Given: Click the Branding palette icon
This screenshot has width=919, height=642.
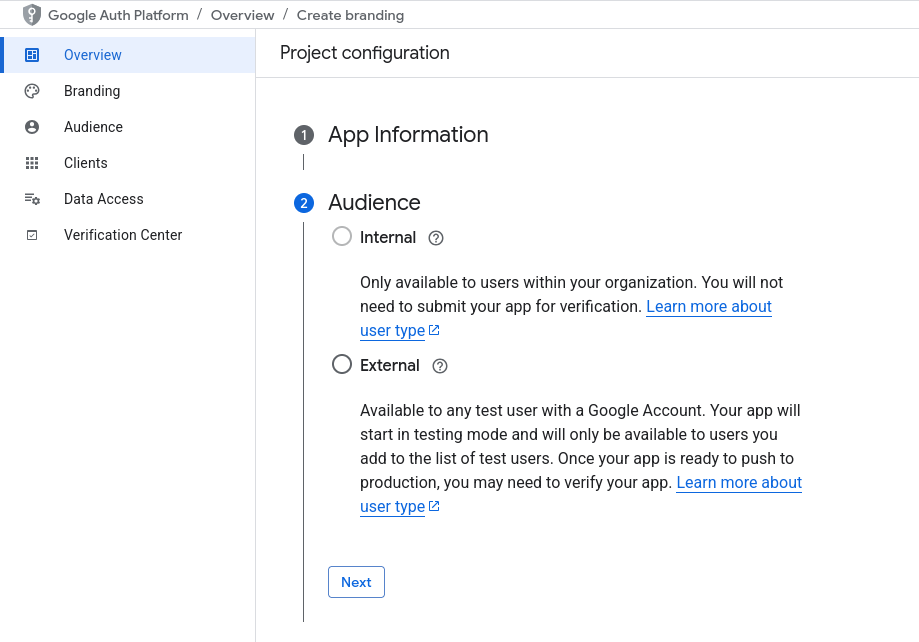Looking at the screenshot, I should [x=32, y=91].
